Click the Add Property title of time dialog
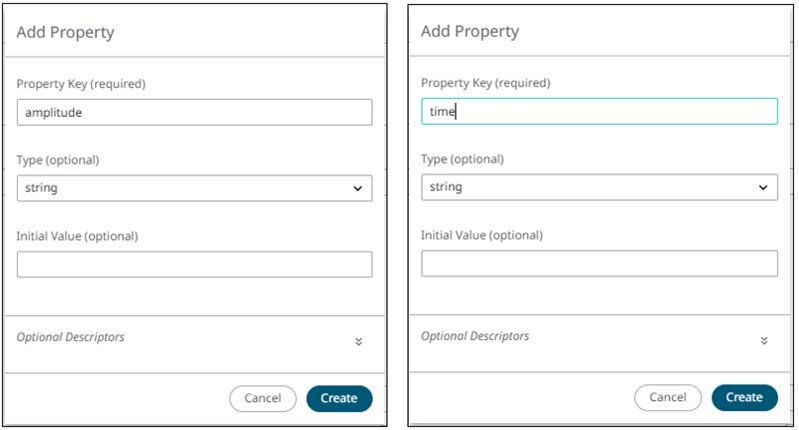799x430 pixels. point(470,31)
